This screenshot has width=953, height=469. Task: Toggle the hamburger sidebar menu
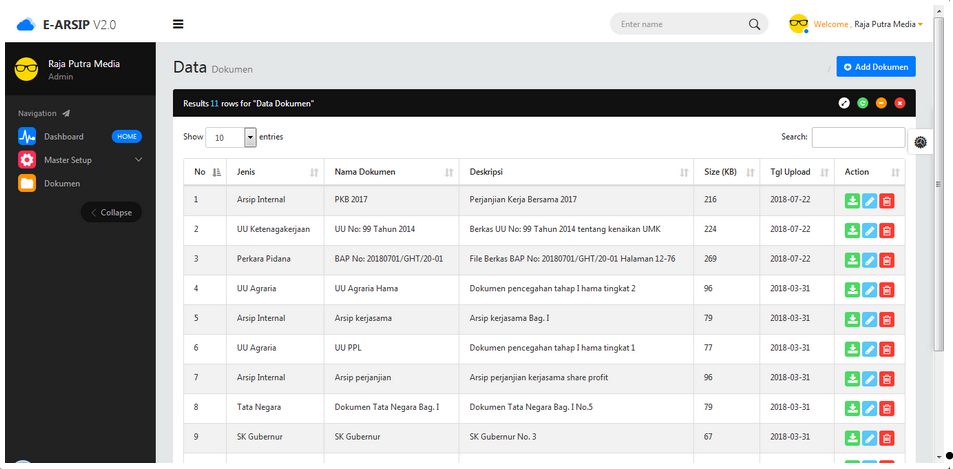coord(178,24)
